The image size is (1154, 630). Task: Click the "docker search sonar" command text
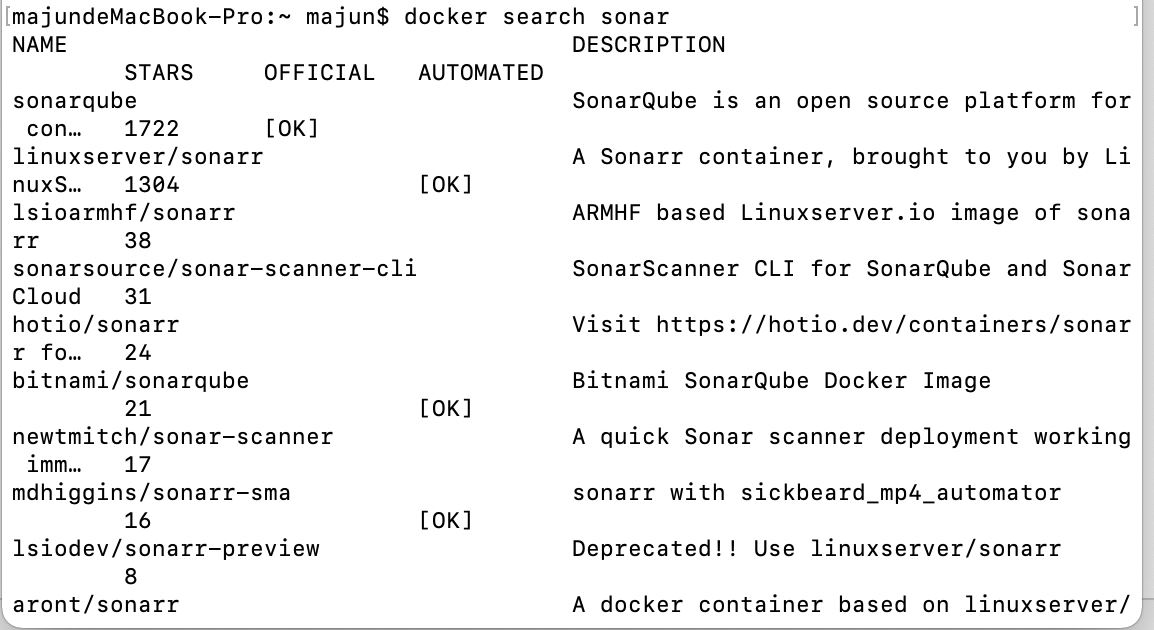click(537, 17)
